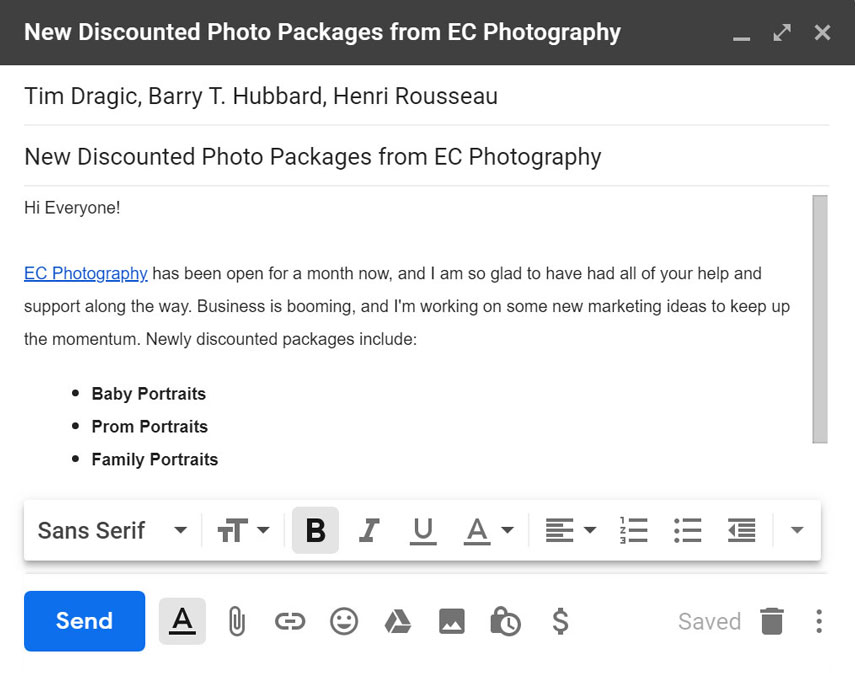Open more options three-dot menu
The image size is (855, 673).
[x=818, y=621]
